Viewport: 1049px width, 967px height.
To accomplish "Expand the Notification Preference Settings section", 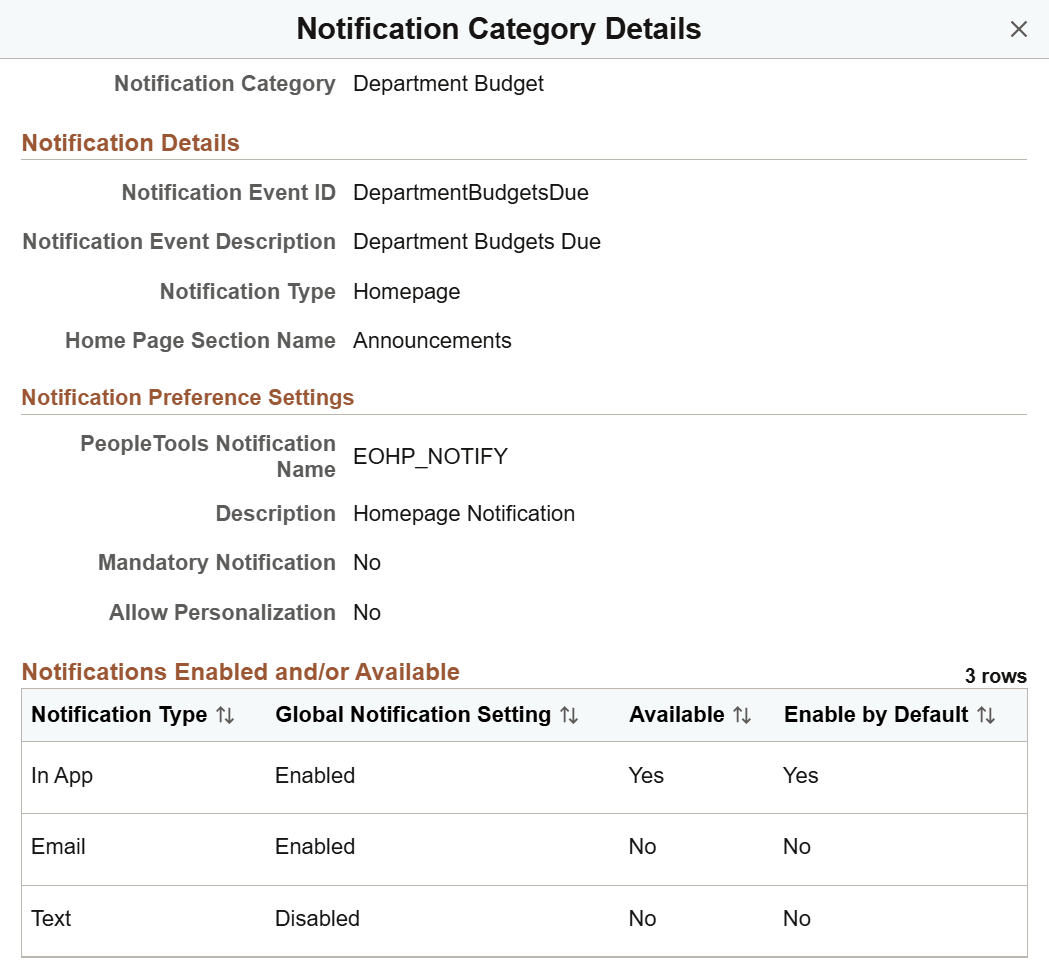I will click(x=187, y=397).
